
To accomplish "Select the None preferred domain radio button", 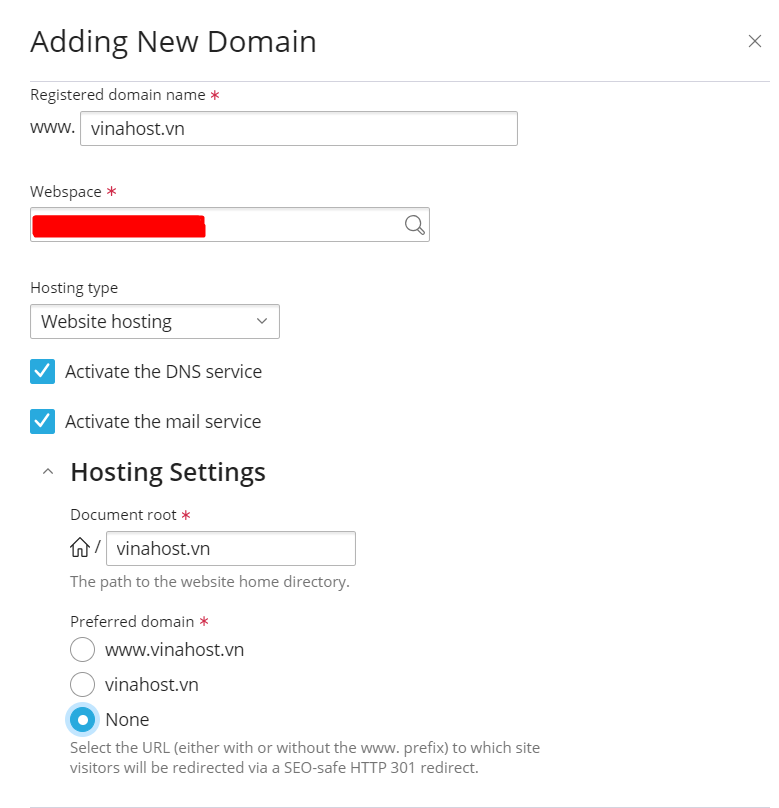I will (x=83, y=719).
